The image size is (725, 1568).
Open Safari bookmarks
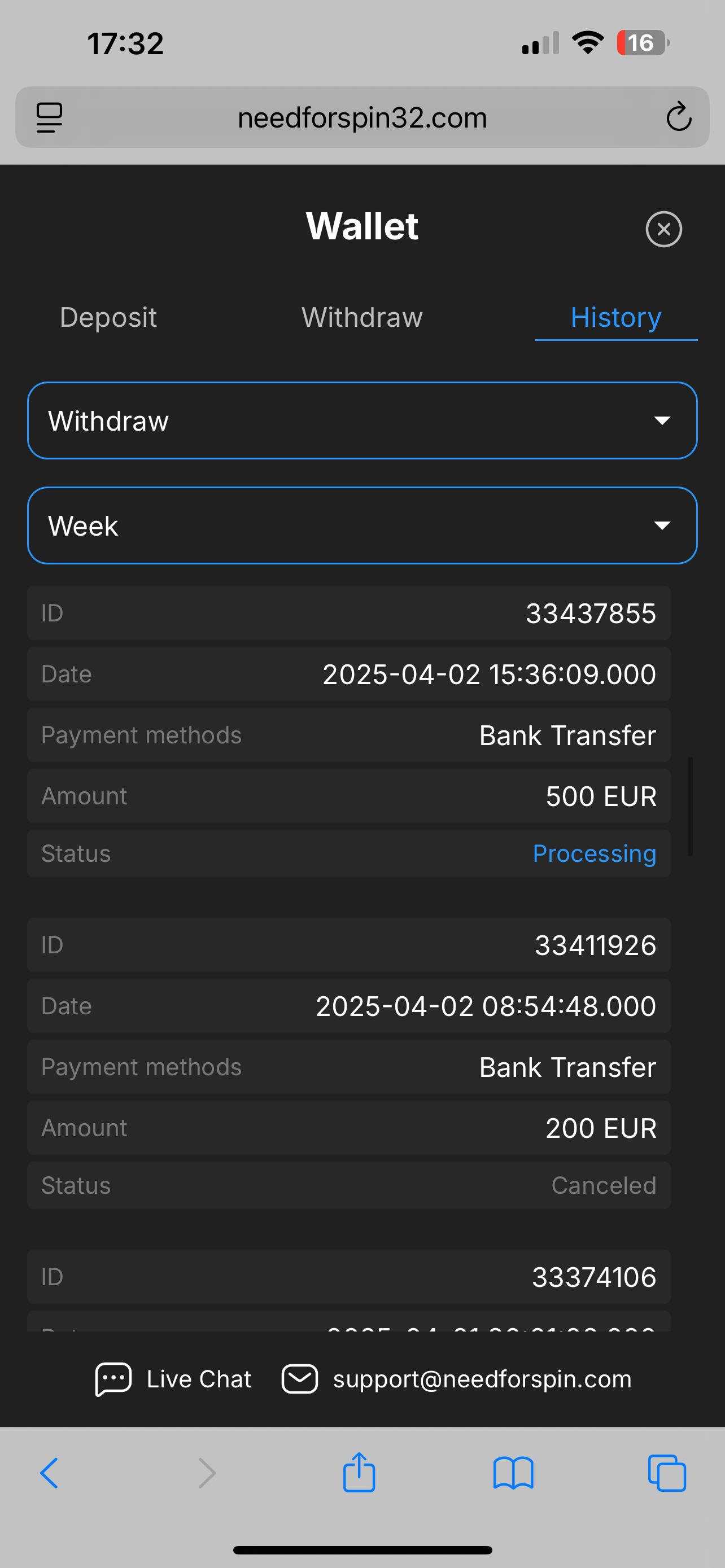click(513, 1474)
